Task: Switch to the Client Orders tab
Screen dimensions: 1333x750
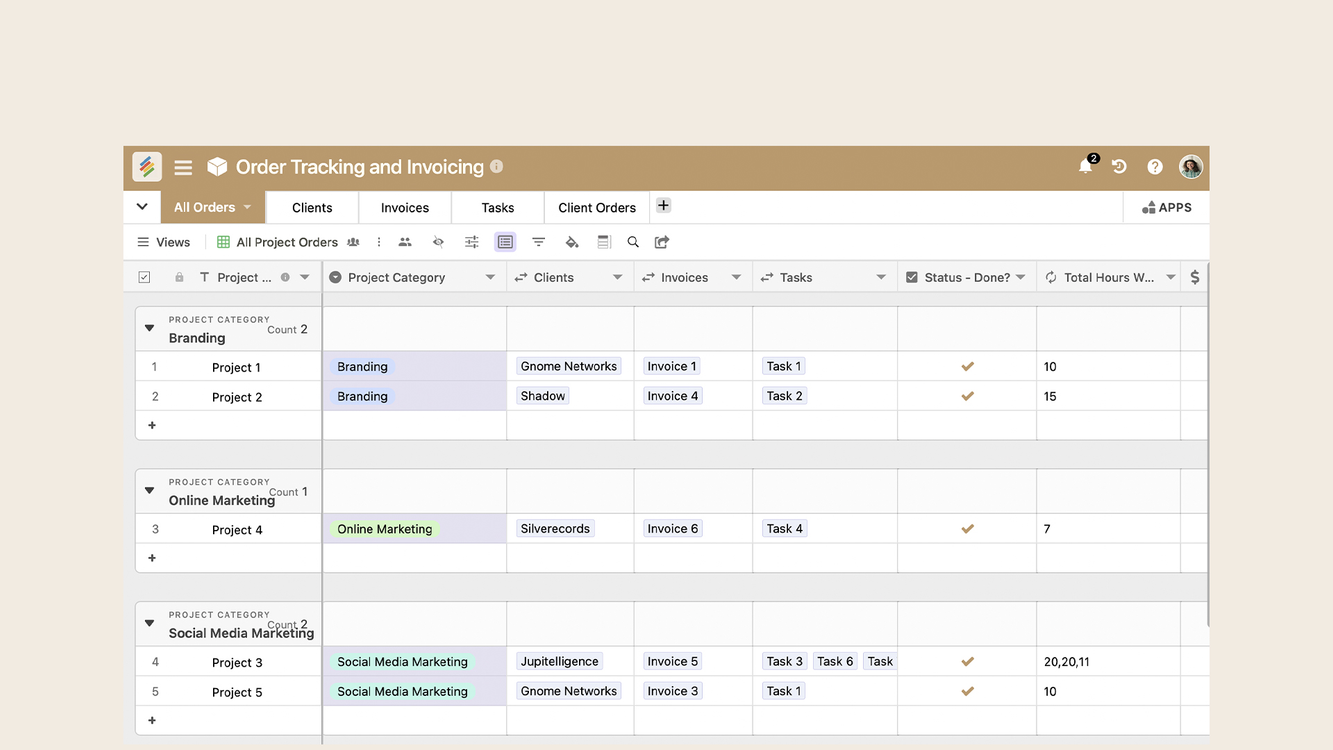Action: 597,208
